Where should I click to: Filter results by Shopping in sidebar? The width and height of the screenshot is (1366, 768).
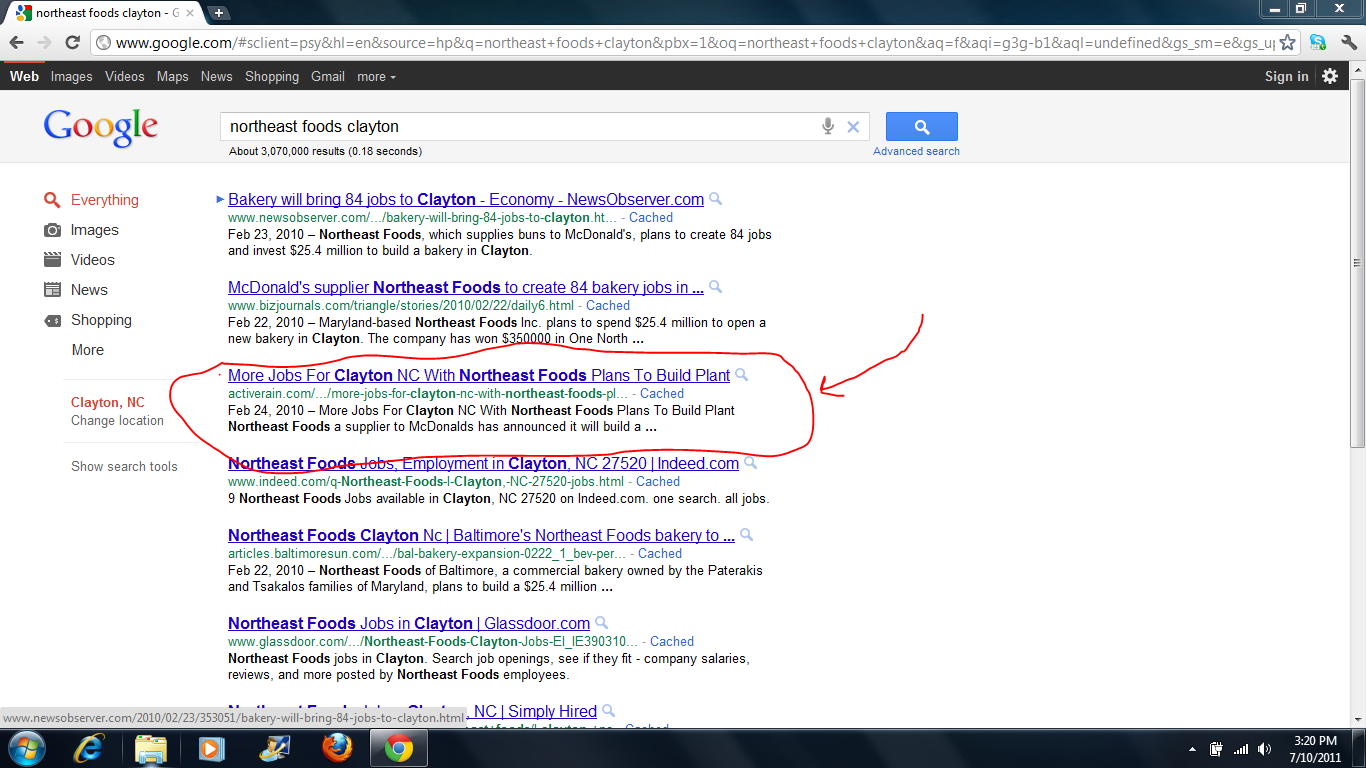[101, 320]
